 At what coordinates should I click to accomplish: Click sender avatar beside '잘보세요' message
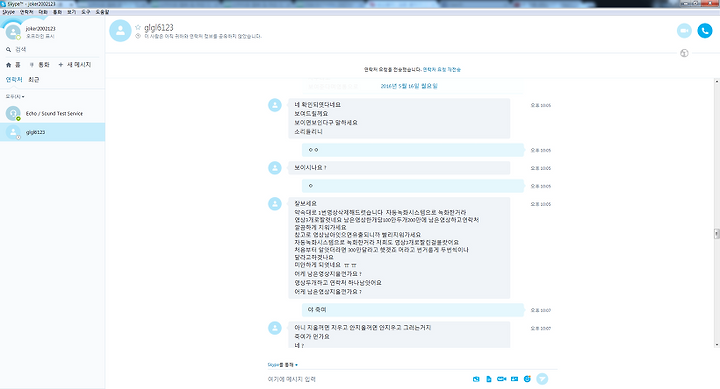pyautogui.click(x=275, y=203)
